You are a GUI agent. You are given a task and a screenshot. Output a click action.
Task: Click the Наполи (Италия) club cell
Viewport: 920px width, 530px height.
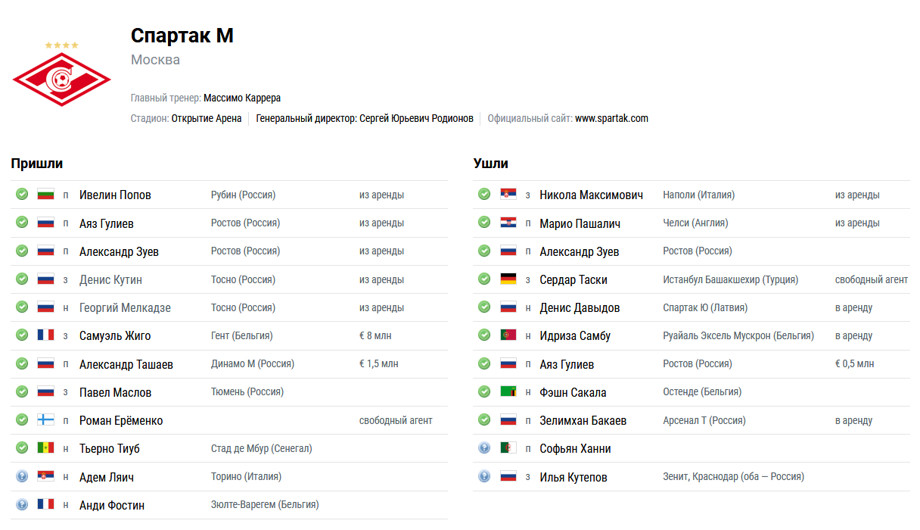point(698,195)
